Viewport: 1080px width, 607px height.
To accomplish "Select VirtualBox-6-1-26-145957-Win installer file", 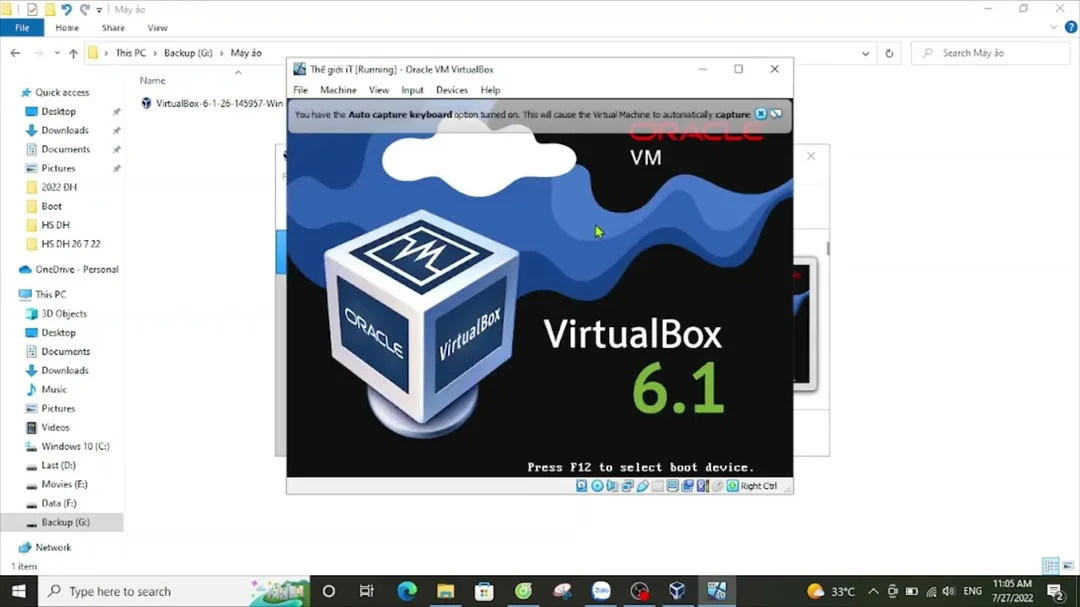I will (x=211, y=103).
